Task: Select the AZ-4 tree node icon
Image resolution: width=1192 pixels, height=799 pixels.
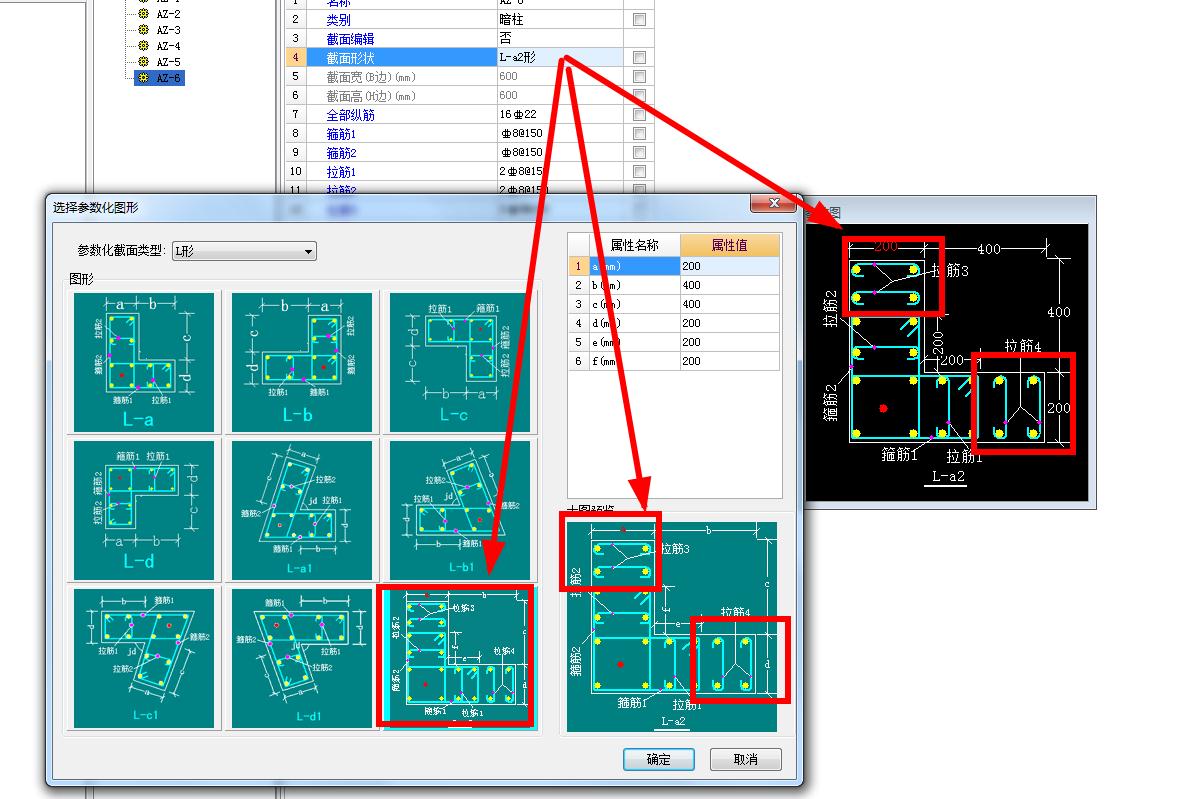Action: click(143, 46)
